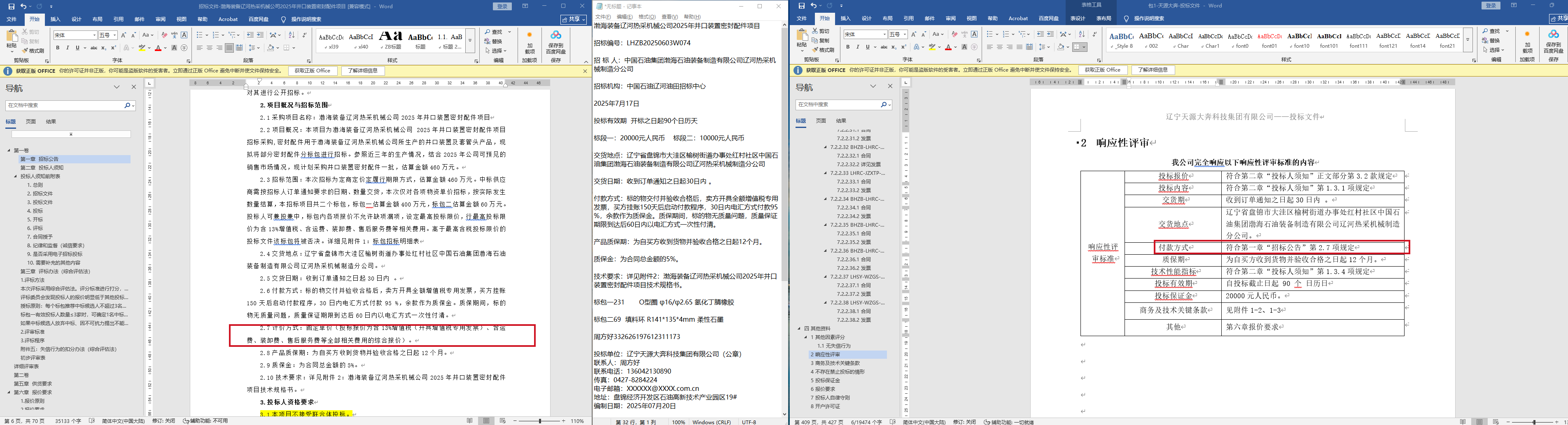Collapse 第六章 报价要求 in left navigation tree
The image size is (1568, 425).
[9, 392]
